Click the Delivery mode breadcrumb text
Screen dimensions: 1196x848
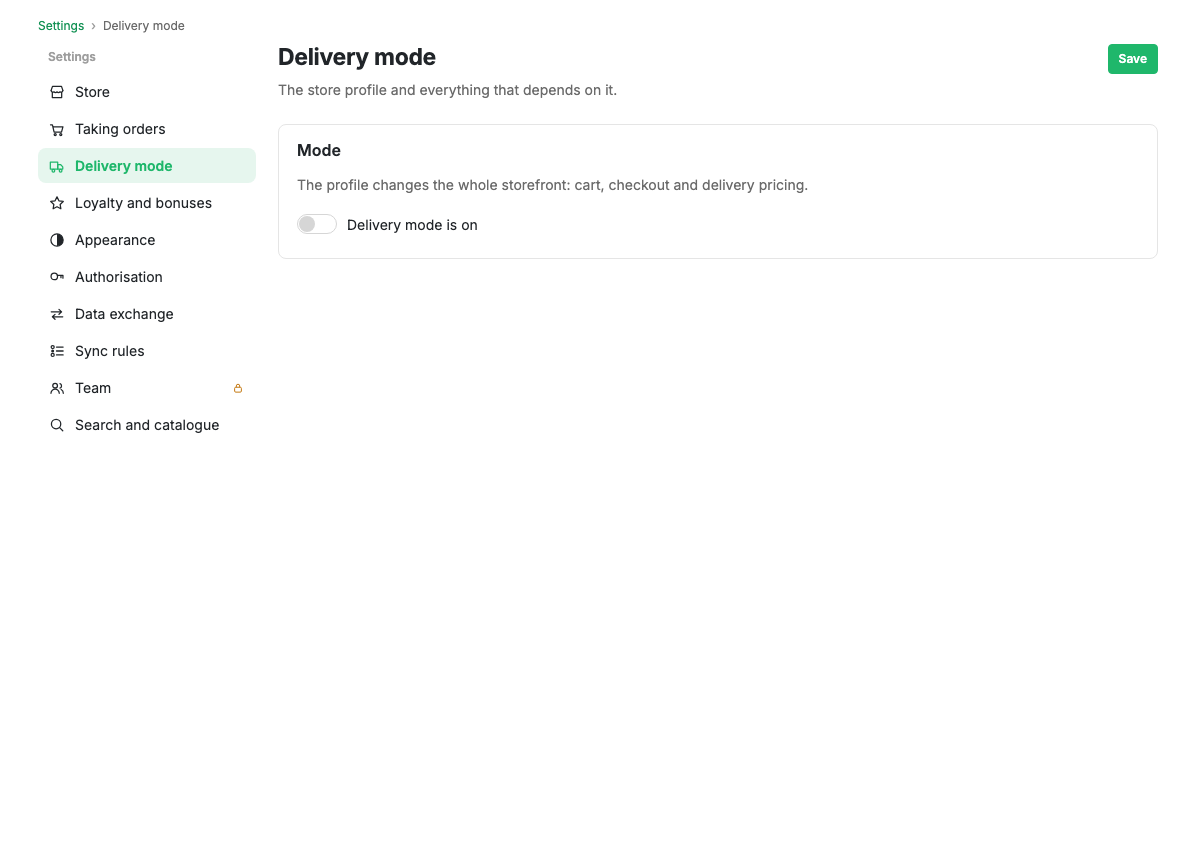point(143,26)
